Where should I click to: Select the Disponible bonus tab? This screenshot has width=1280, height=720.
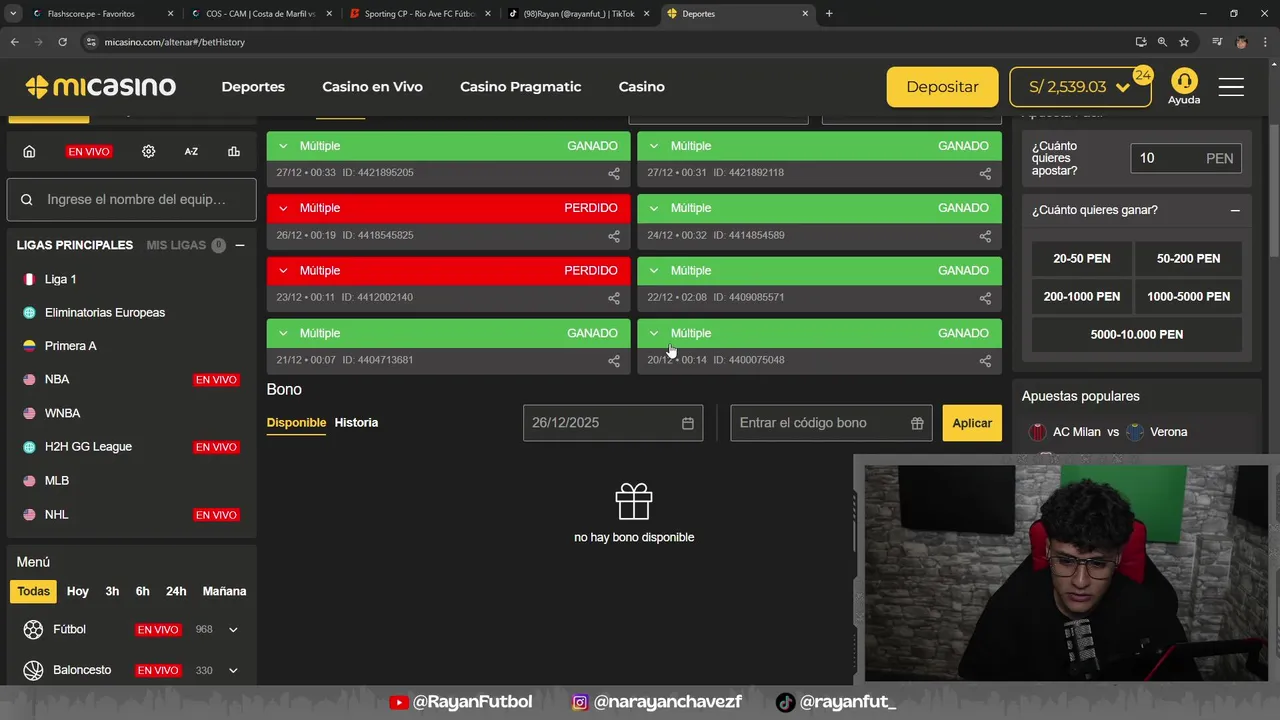tap(296, 423)
